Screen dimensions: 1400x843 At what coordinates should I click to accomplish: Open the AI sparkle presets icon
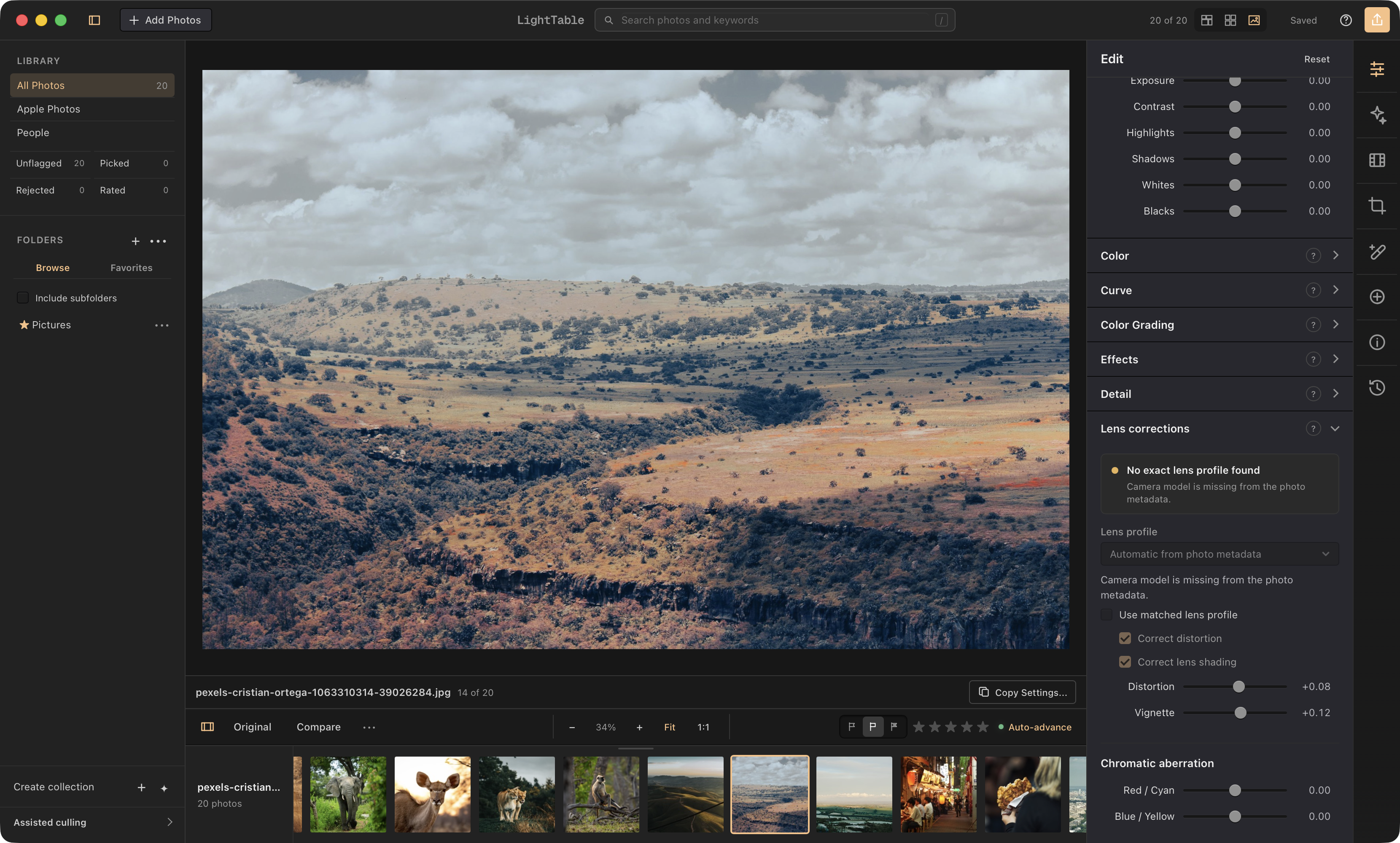tap(1376, 115)
